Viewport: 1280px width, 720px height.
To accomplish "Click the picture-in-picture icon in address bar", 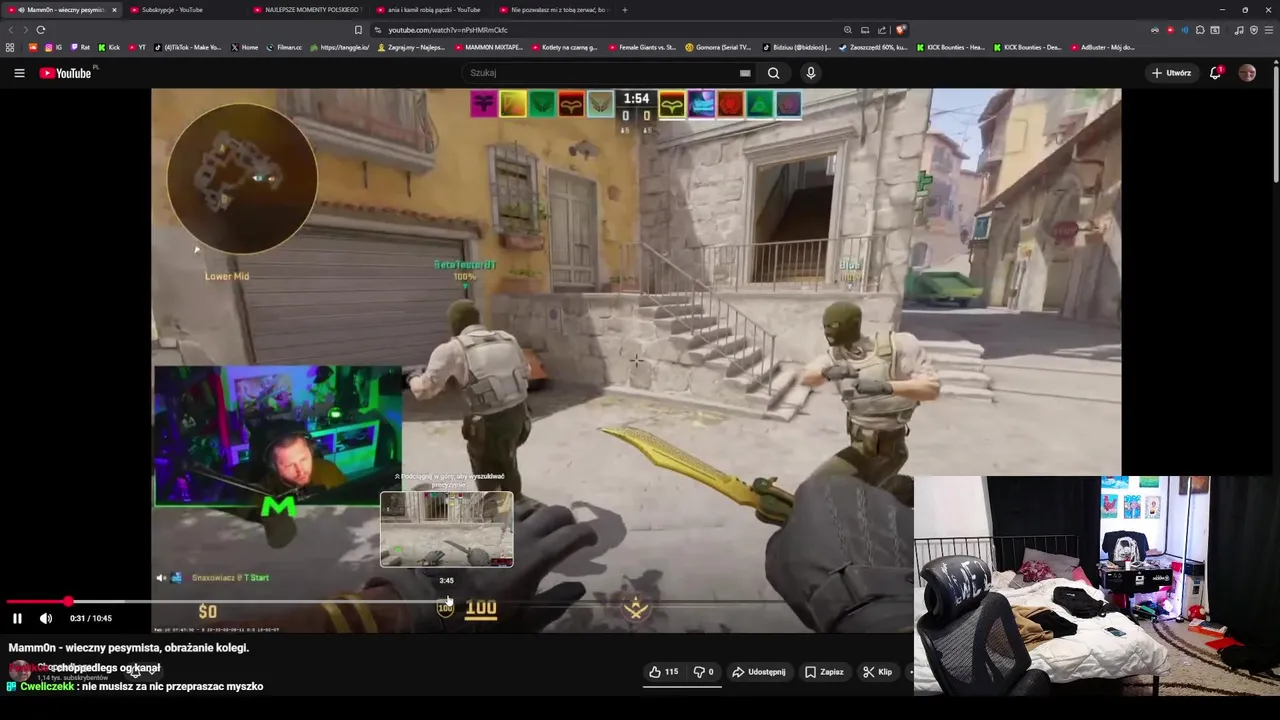I will click(865, 30).
